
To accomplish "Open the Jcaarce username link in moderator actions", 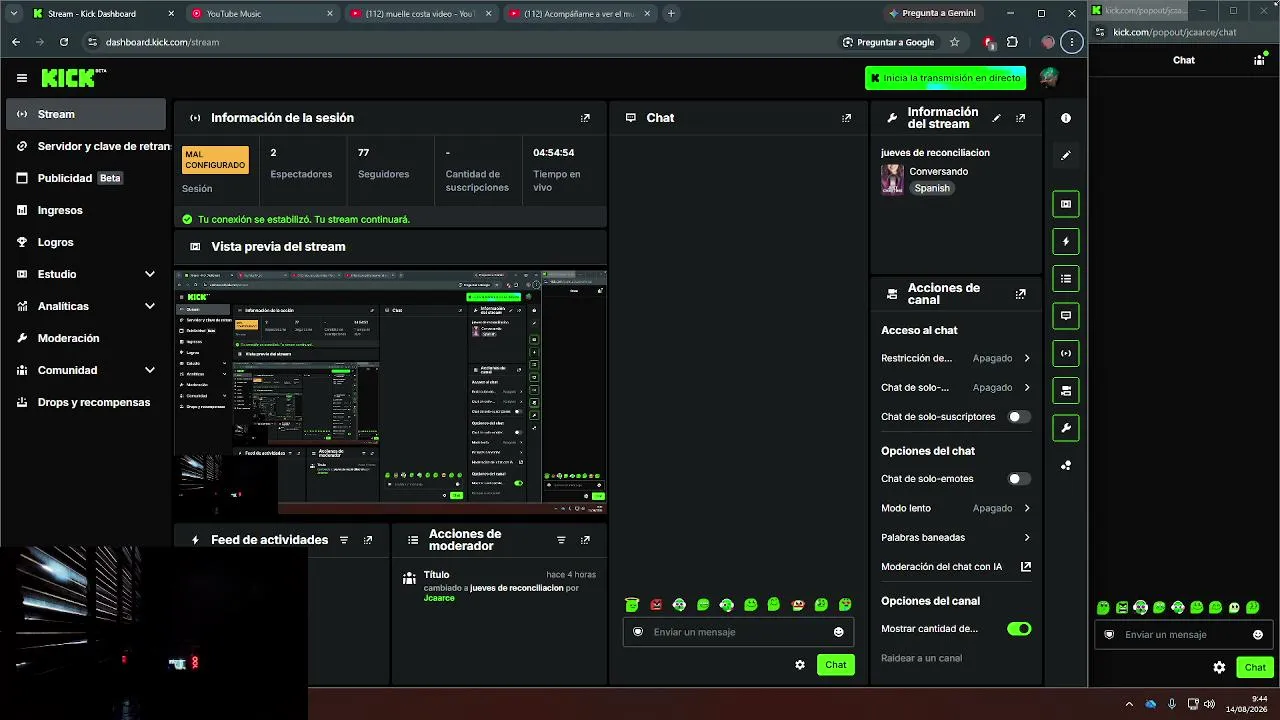I will point(439,598).
